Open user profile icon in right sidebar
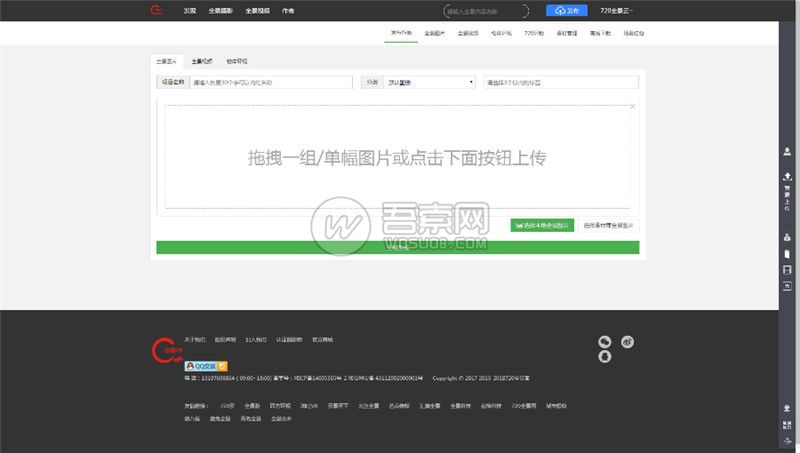Screen dimensions: 800x453 point(787,152)
